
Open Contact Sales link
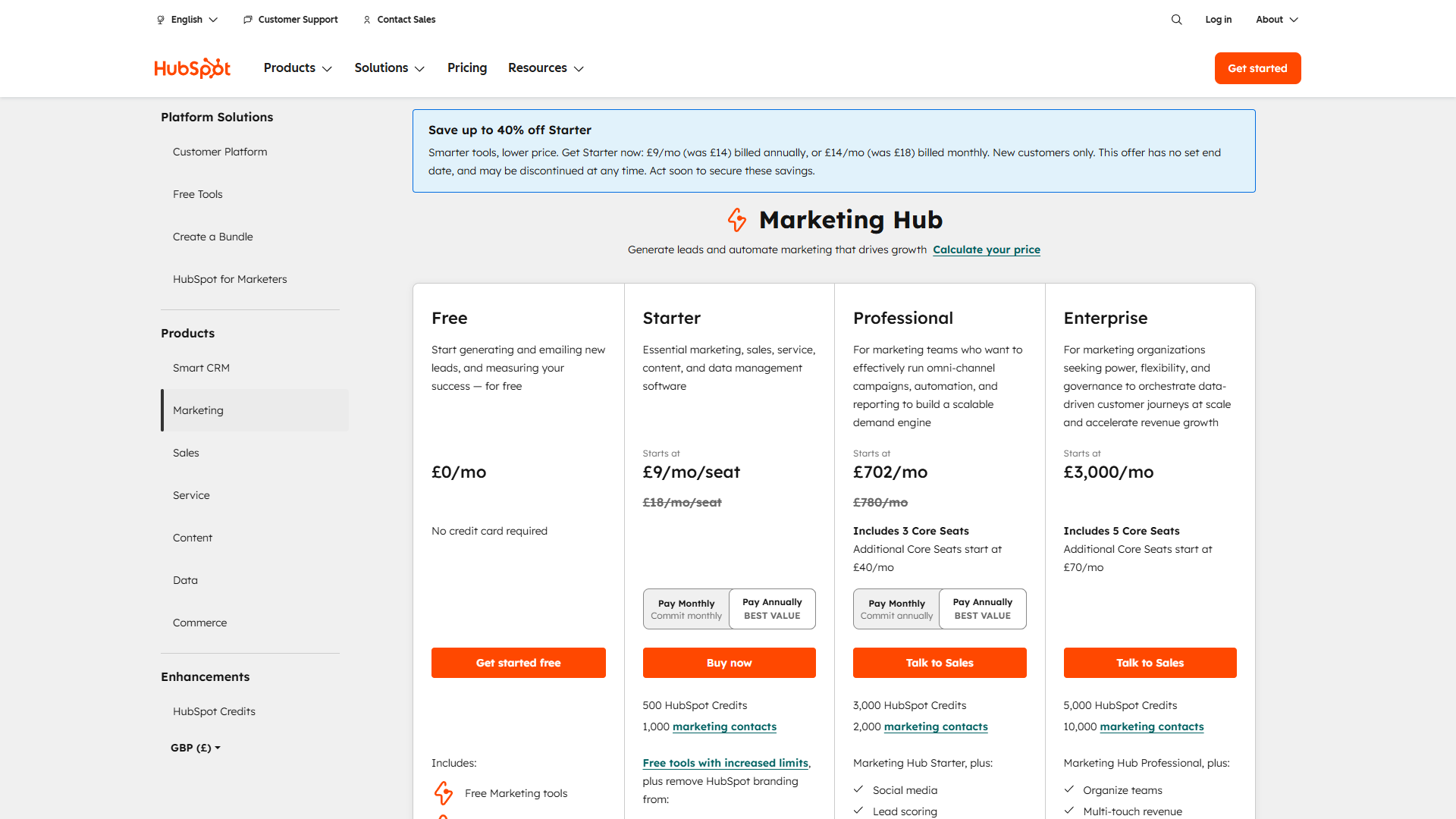coord(406,20)
